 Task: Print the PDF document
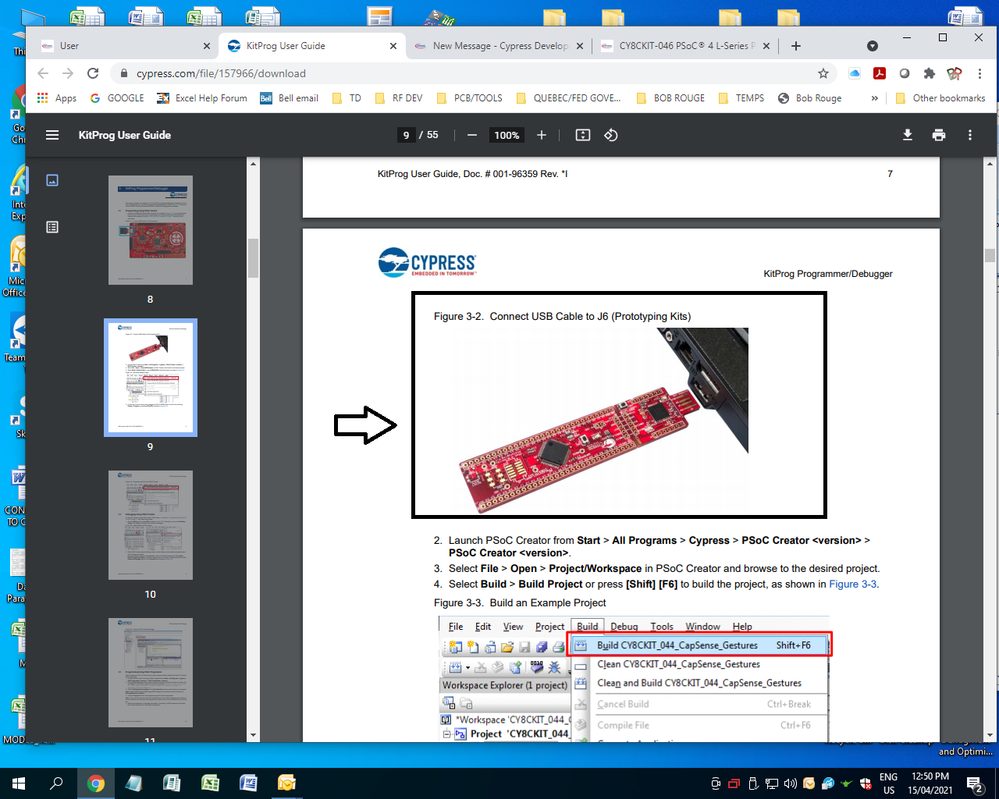[938, 135]
